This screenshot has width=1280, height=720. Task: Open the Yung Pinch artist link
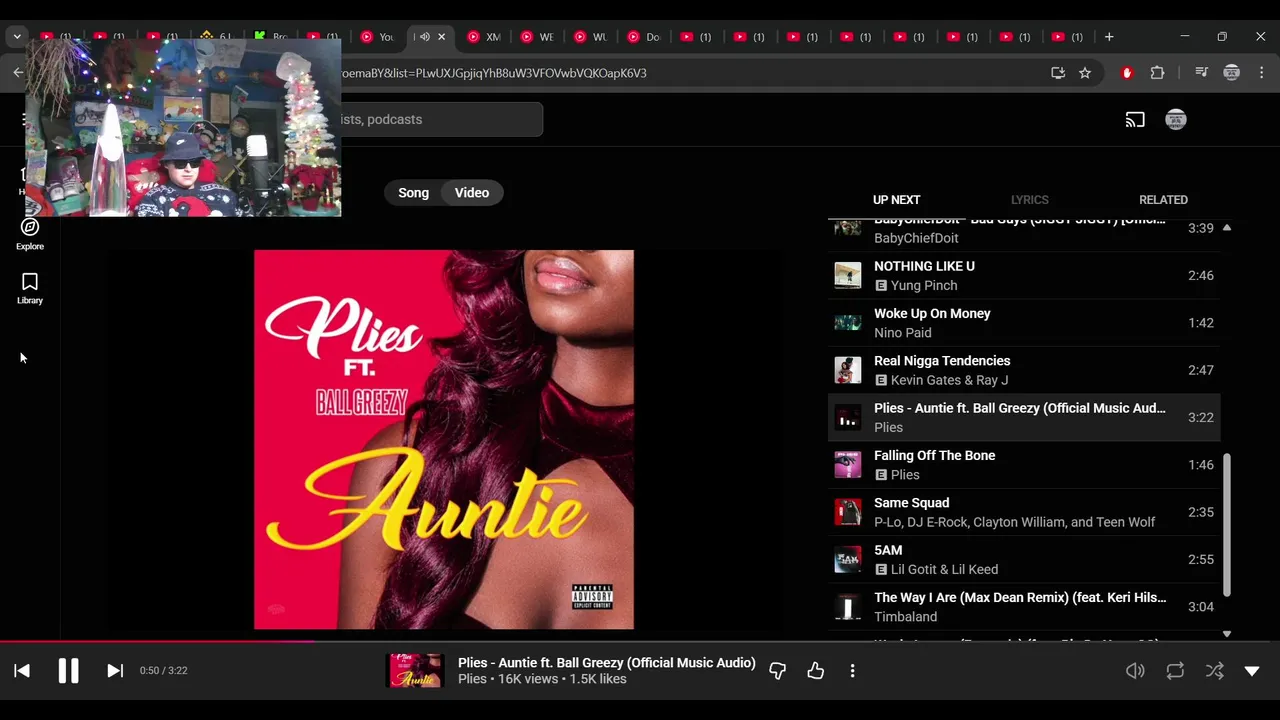pyautogui.click(x=924, y=285)
